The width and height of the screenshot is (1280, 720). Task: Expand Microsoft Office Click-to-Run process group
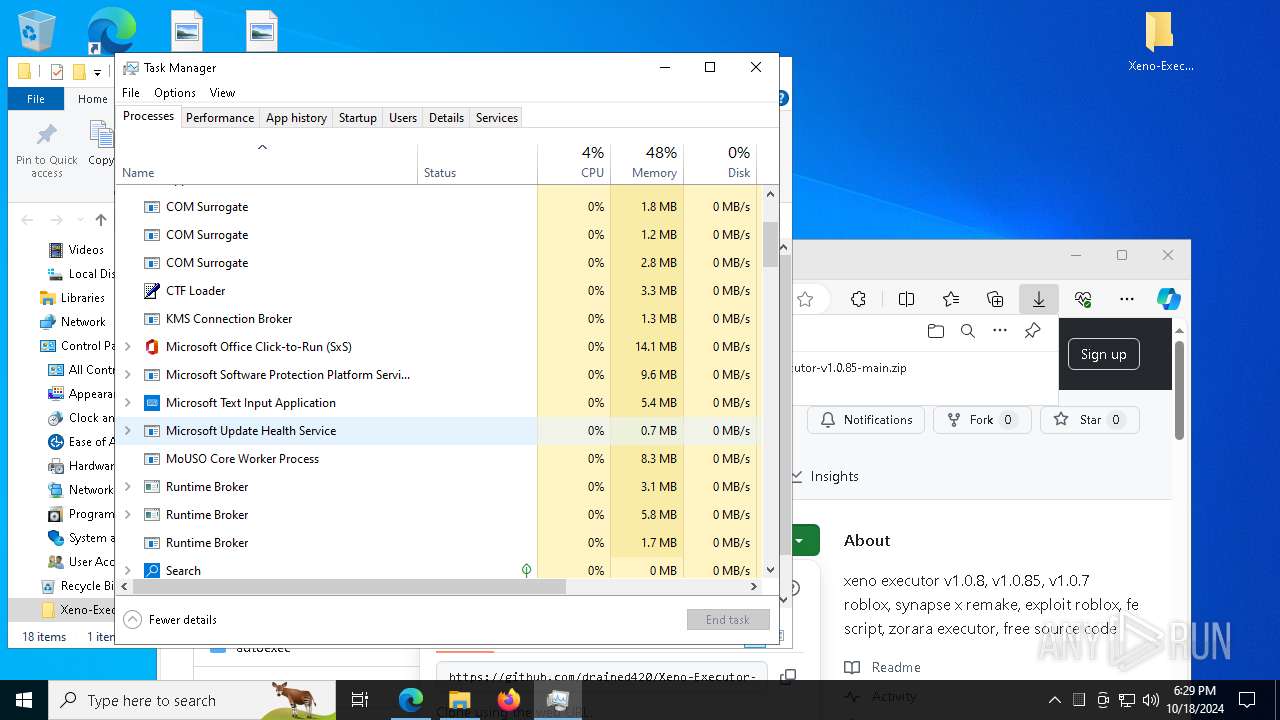tap(127, 347)
